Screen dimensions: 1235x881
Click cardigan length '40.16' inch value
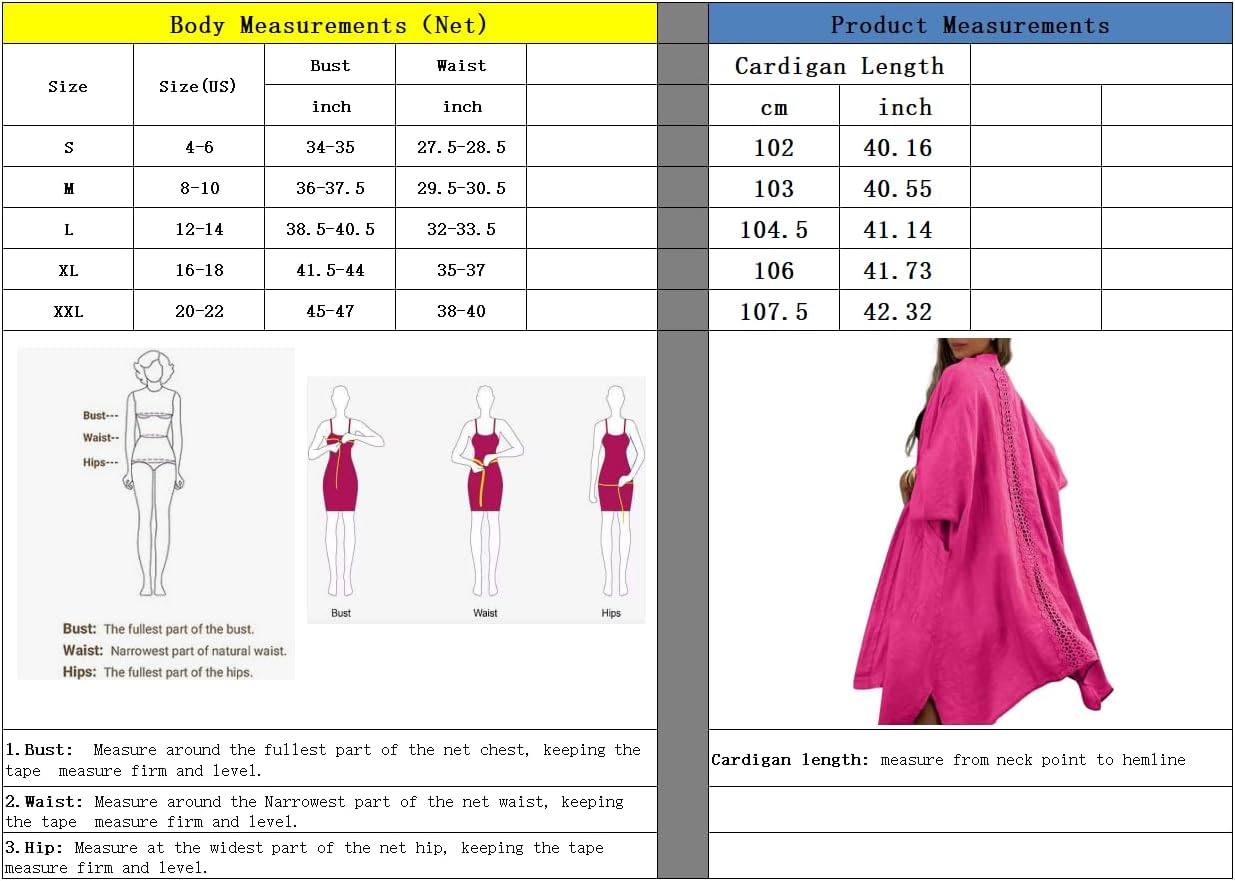point(904,147)
